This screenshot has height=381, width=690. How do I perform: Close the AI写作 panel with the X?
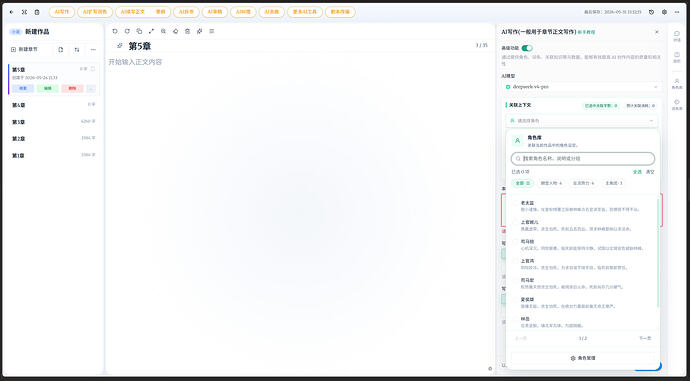pos(657,32)
